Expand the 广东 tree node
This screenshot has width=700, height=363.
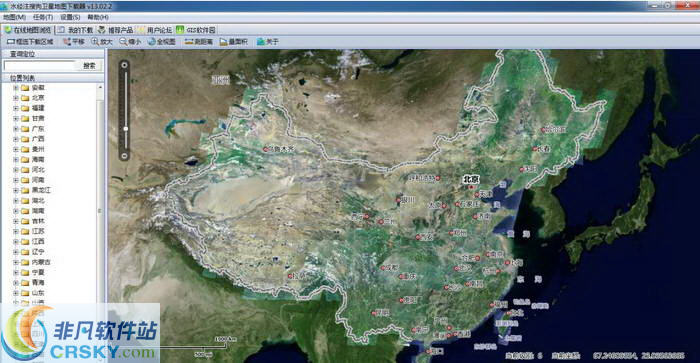[16, 129]
